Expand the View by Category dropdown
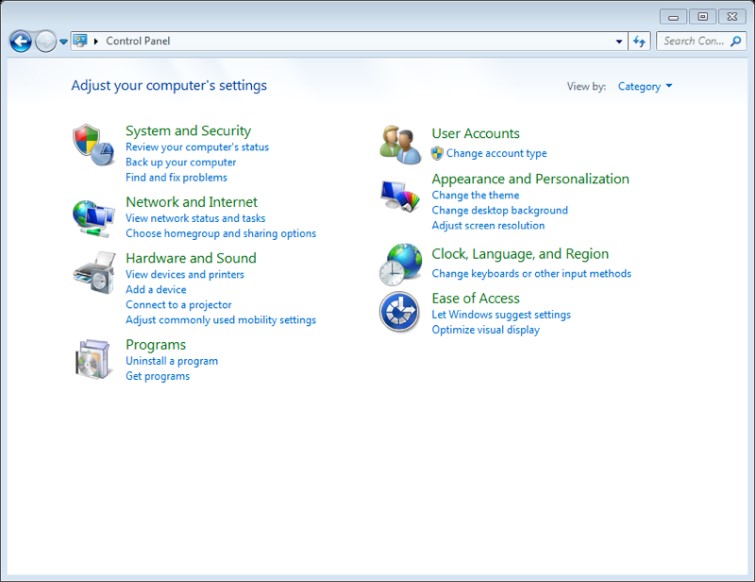 pyautogui.click(x=645, y=87)
